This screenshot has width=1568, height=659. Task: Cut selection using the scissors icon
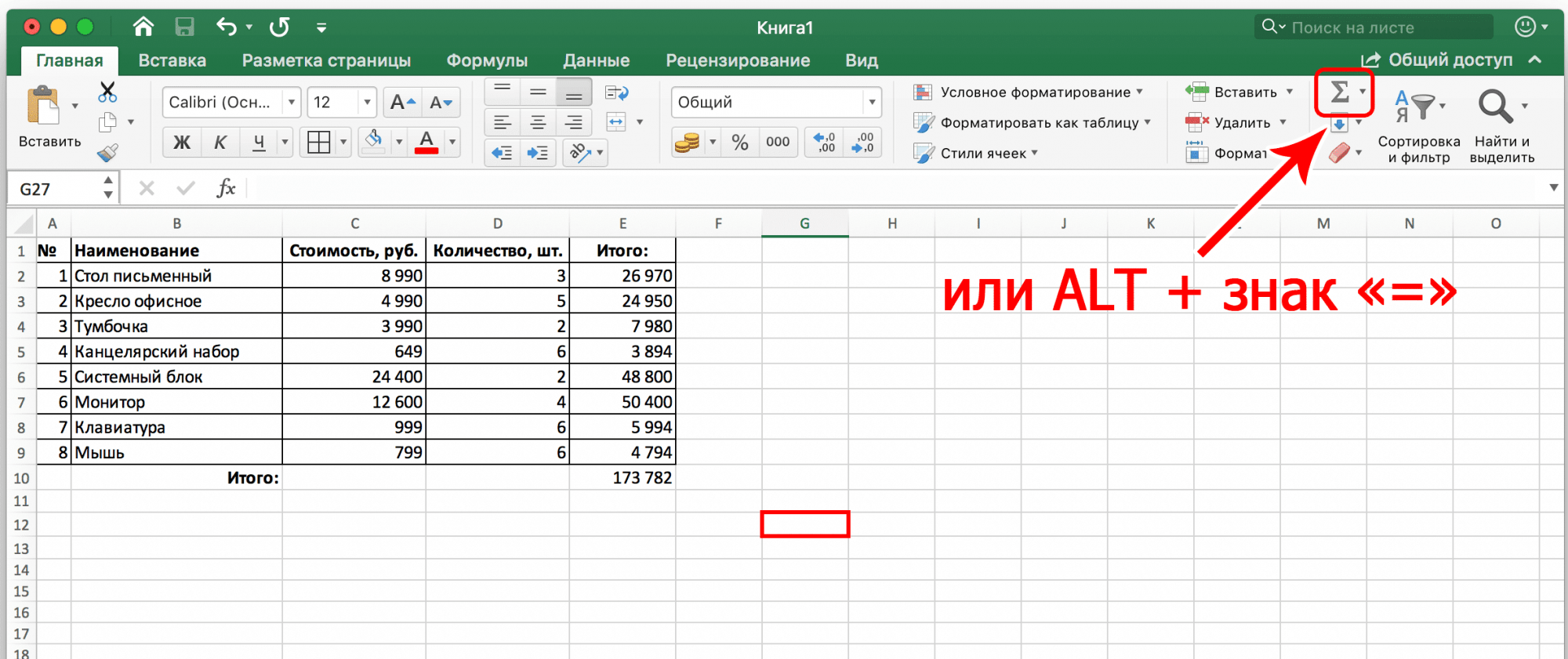107,92
